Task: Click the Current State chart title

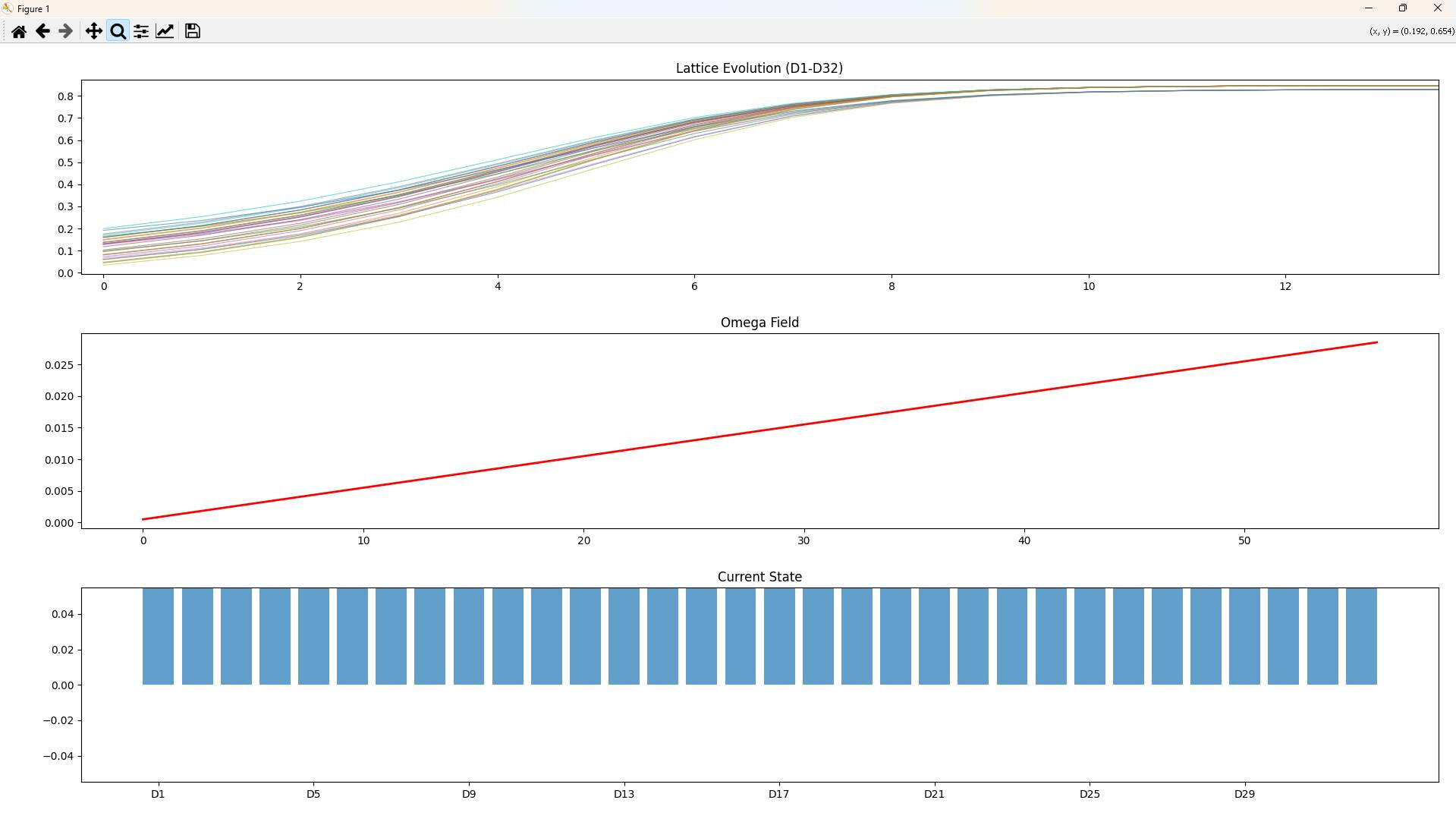Action: pyautogui.click(x=759, y=577)
